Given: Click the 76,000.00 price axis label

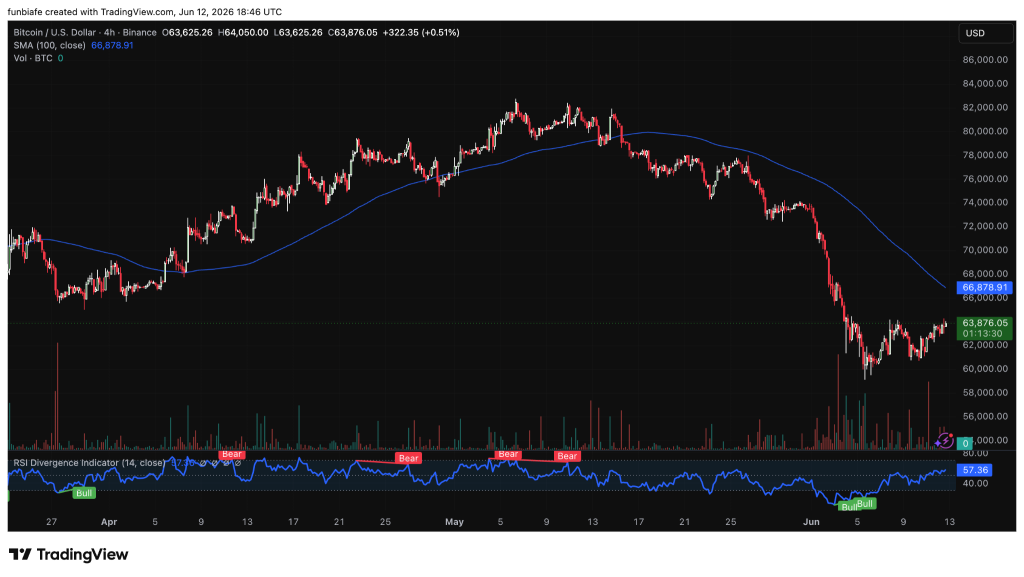Looking at the screenshot, I should (985, 179).
